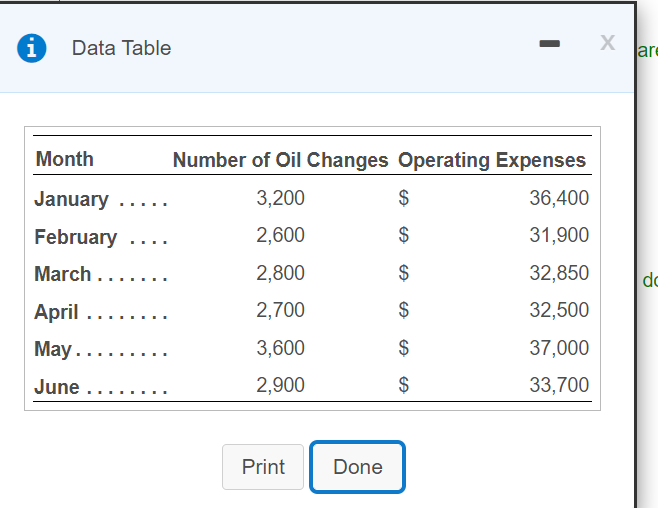
Task: Click the dollar sign in June row
Action: tap(404, 385)
